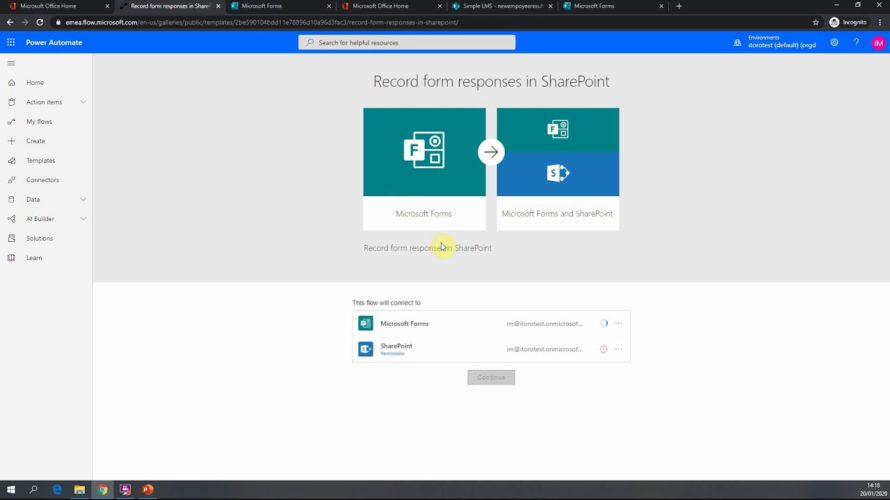
Task: Go to Home in sidebar
Action: click(35, 82)
